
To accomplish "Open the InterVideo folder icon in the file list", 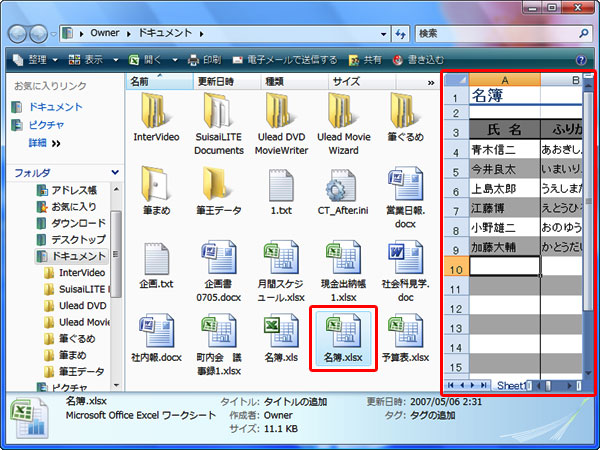I will (x=156, y=111).
